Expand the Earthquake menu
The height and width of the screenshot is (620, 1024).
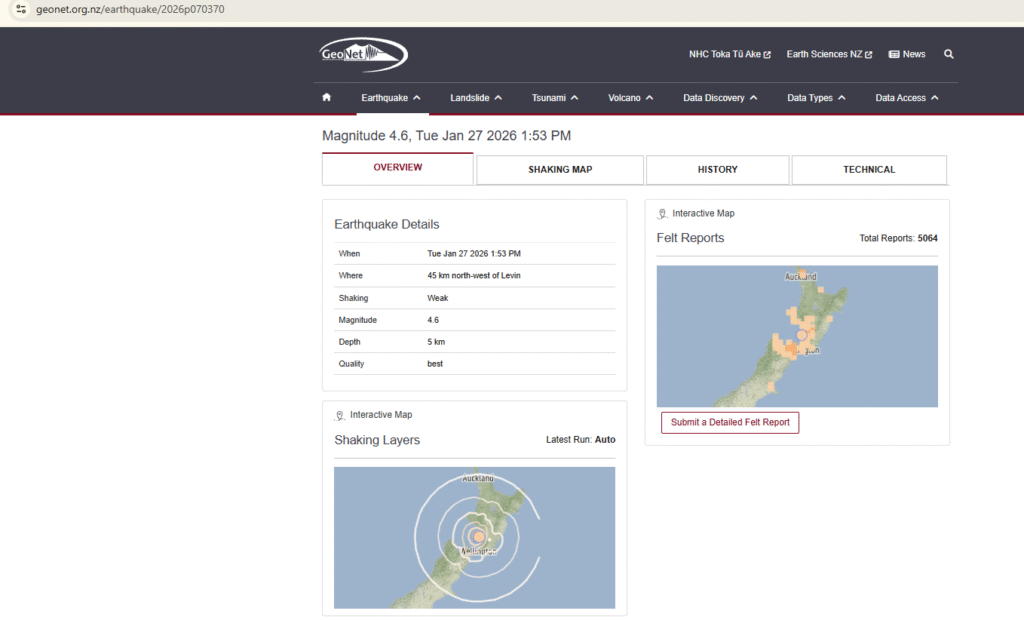(390, 98)
